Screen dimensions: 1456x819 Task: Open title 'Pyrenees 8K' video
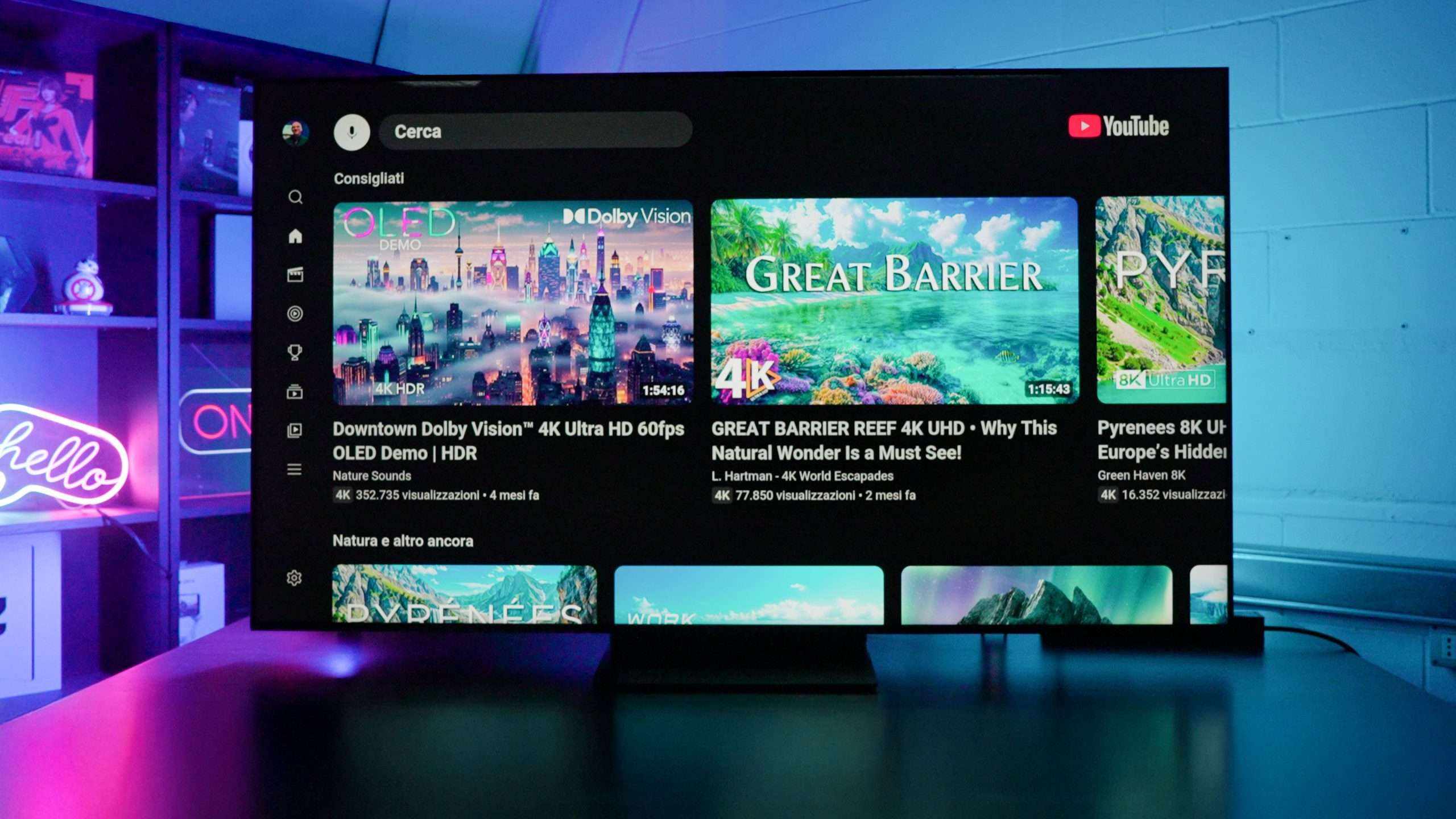point(1161,439)
